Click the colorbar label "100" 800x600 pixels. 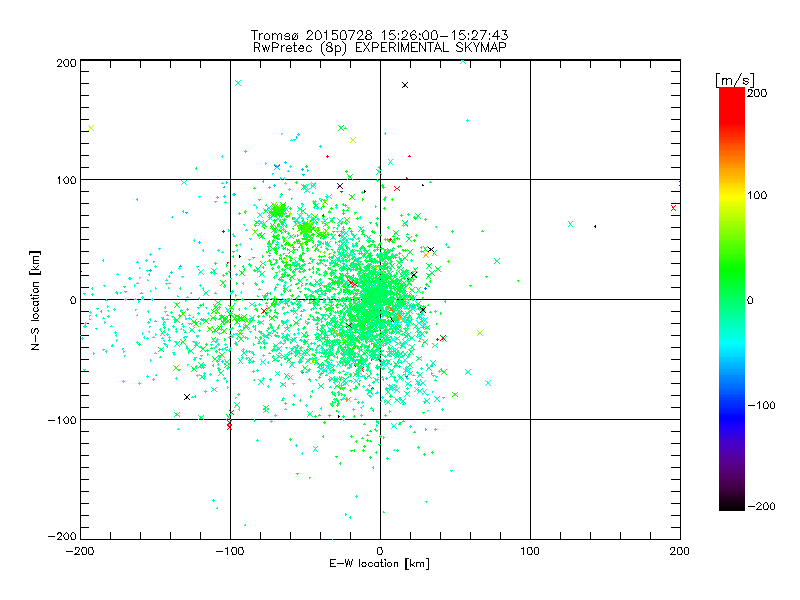(757, 195)
